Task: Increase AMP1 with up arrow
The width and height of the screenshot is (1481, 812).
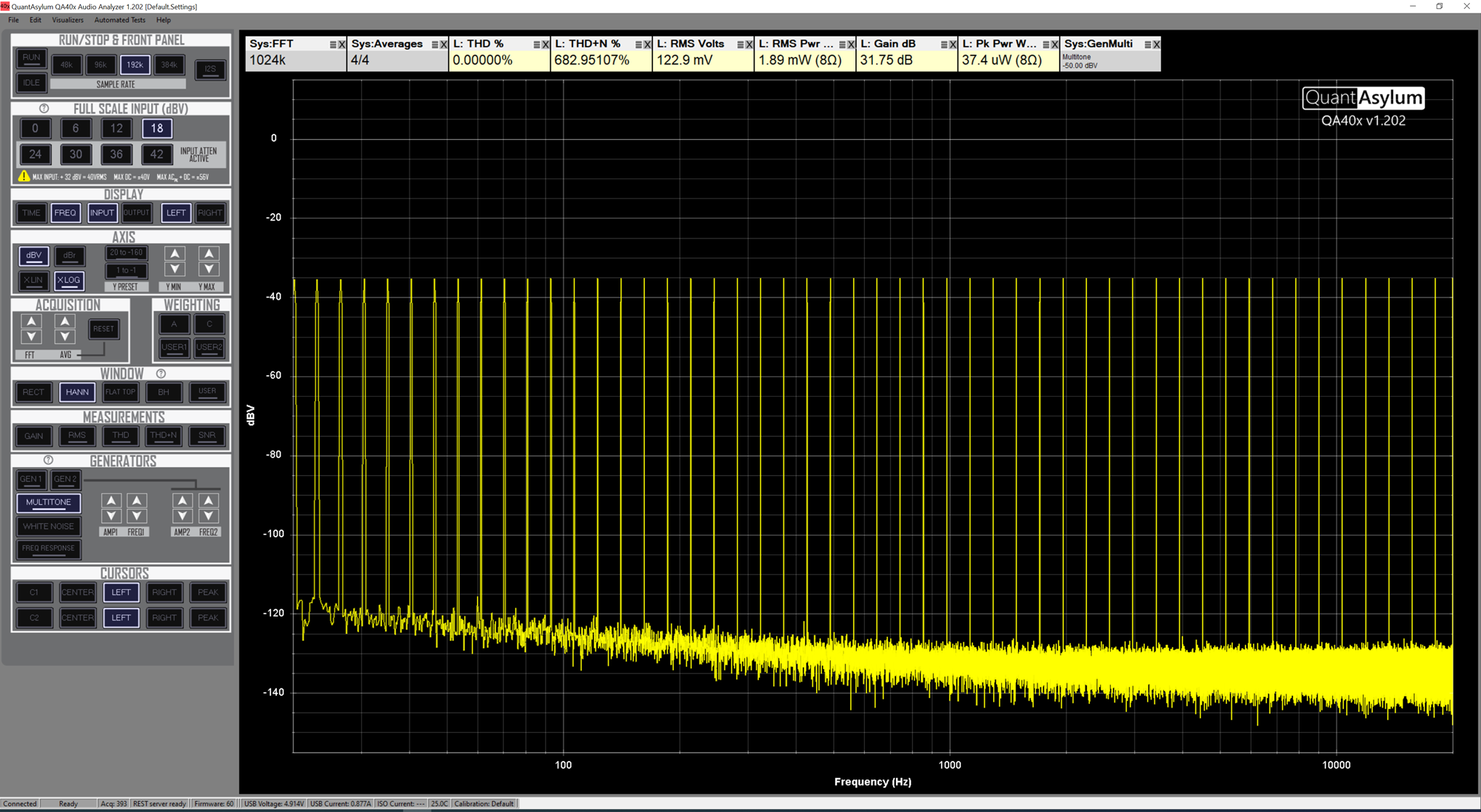Action: [x=111, y=501]
